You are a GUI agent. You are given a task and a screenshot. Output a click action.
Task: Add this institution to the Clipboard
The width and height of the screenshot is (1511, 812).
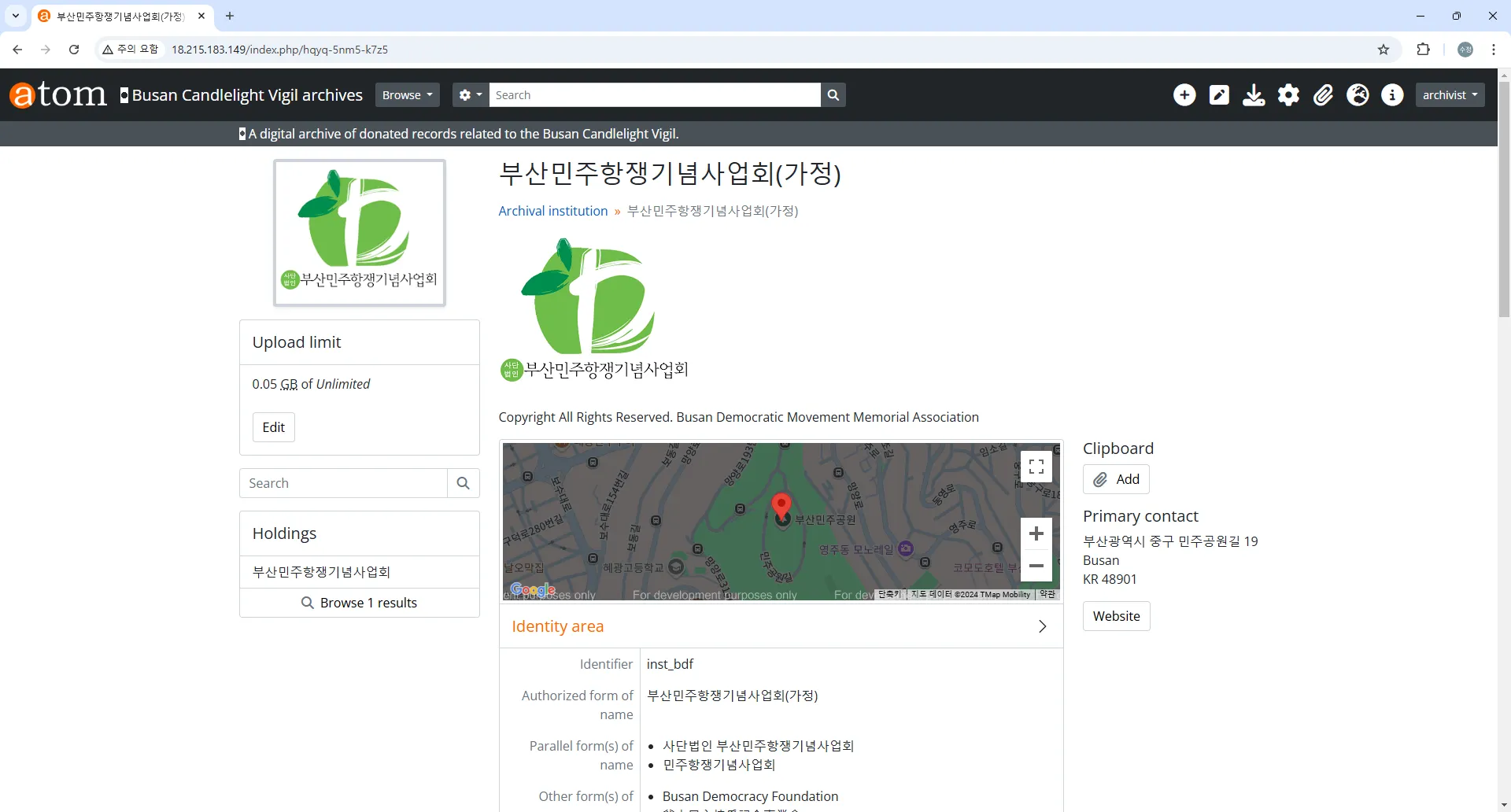tap(1116, 479)
